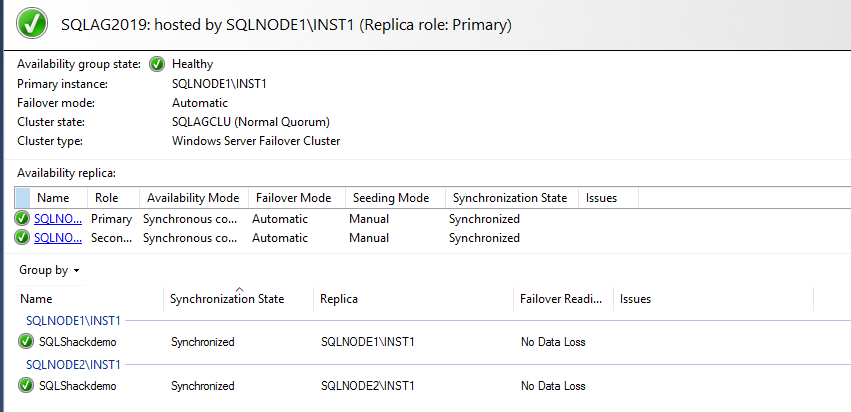This screenshot has height=412, width=851.
Task: Click the primary replica row status icon
Action: (x=22, y=219)
